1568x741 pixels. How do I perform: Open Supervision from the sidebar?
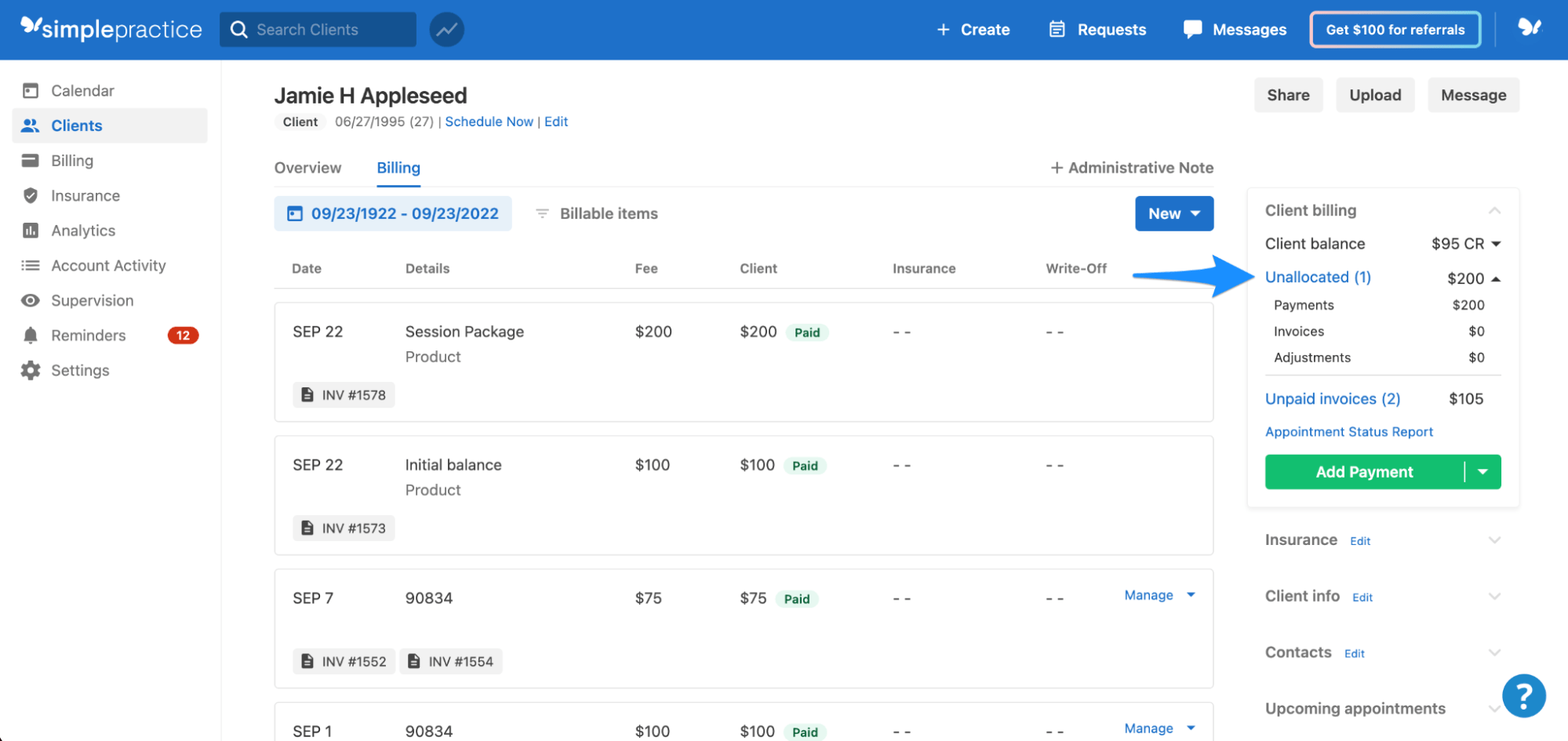pyautogui.click(x=92, y=300)
